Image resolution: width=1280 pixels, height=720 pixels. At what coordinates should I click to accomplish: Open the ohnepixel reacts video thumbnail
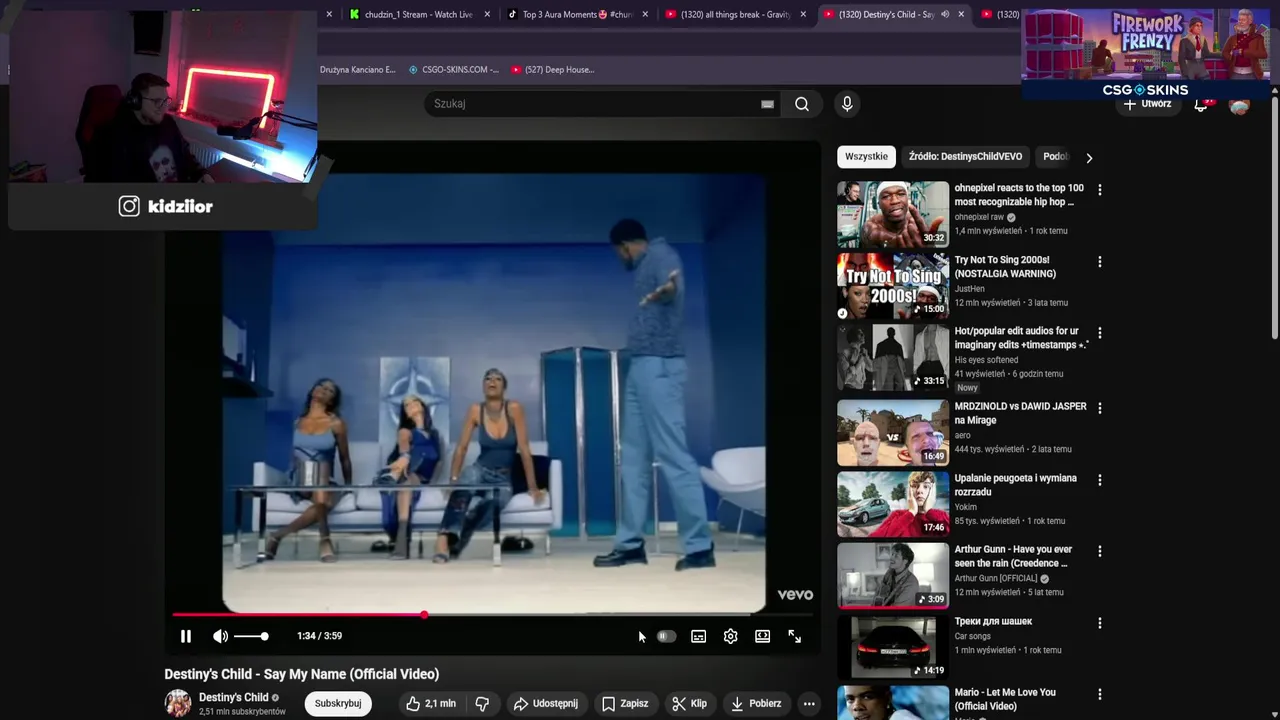coord(893,214)
